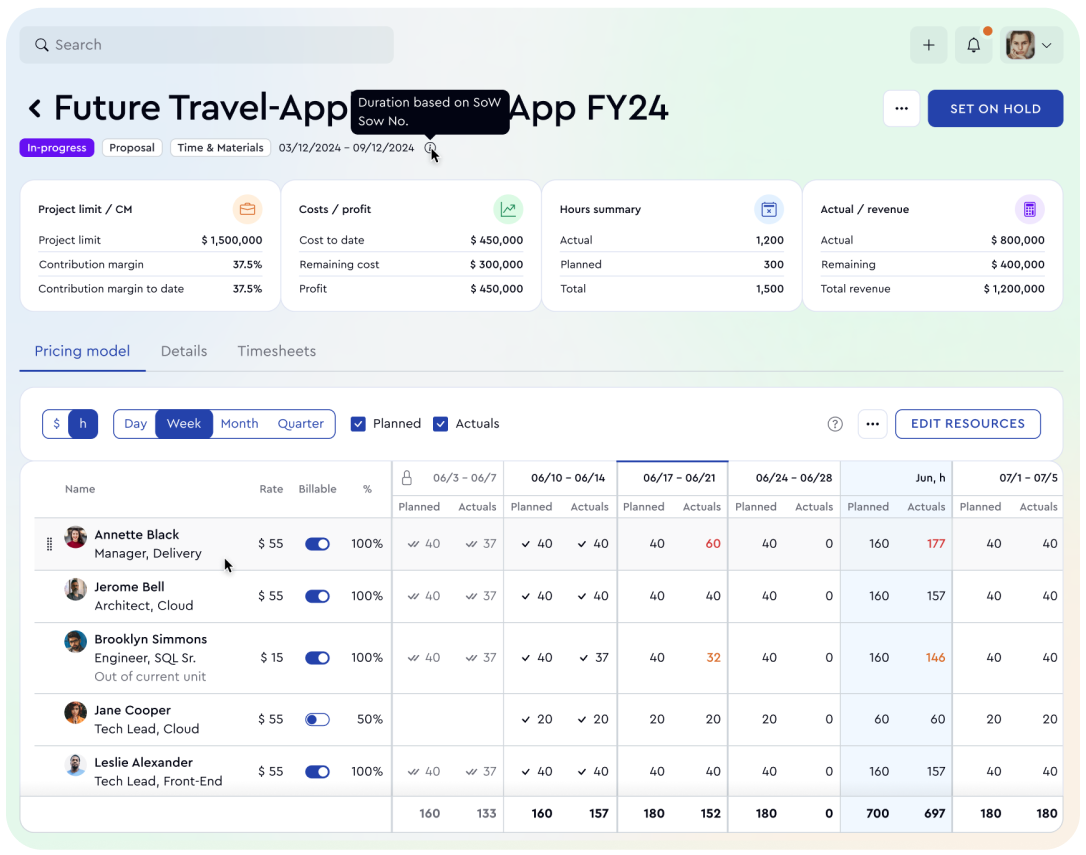1086x855 pixels.
Task: Click Jerome Bell's avatar
Action: (75, 589)
